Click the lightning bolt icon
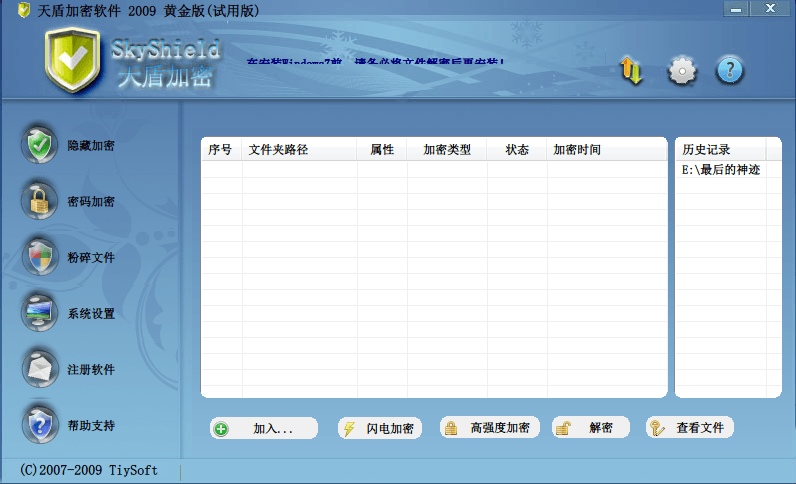 349,429
